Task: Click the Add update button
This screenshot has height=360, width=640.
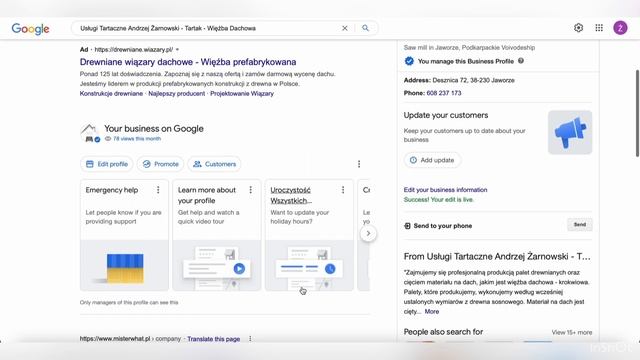Action: pyautogui.click(x=432, y=160)
